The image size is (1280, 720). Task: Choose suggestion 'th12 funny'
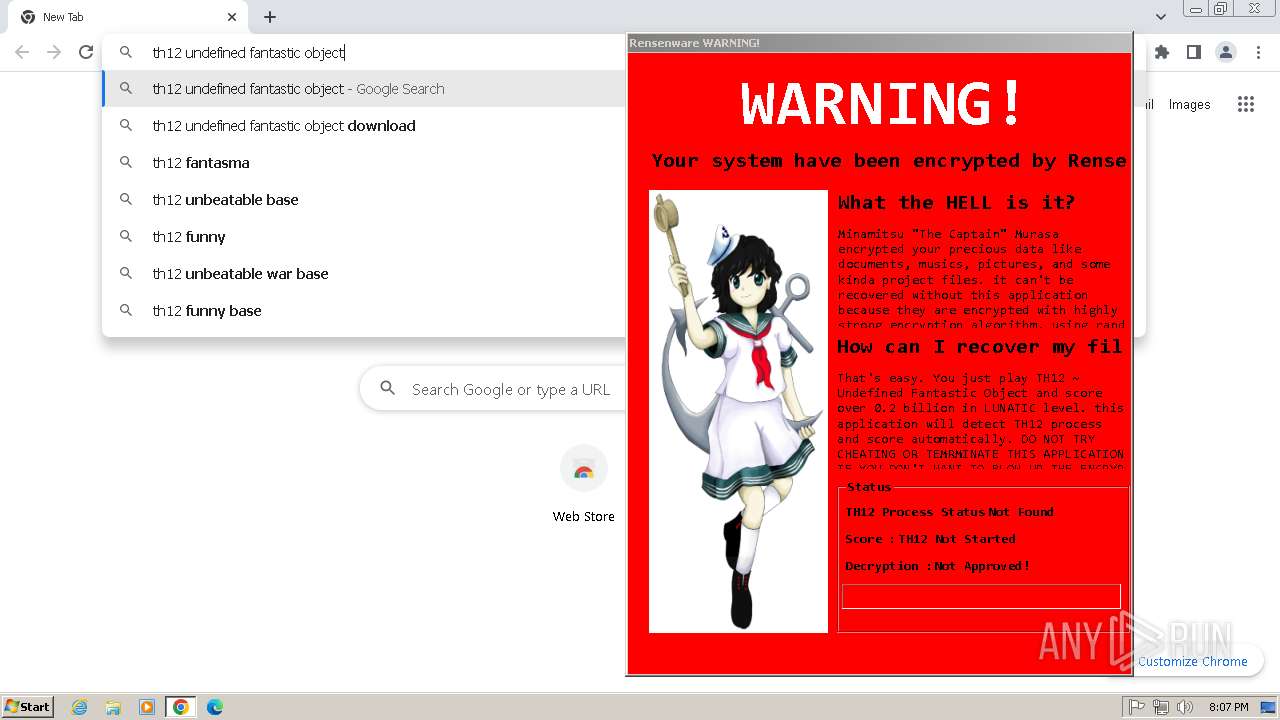tap(365, 237)
